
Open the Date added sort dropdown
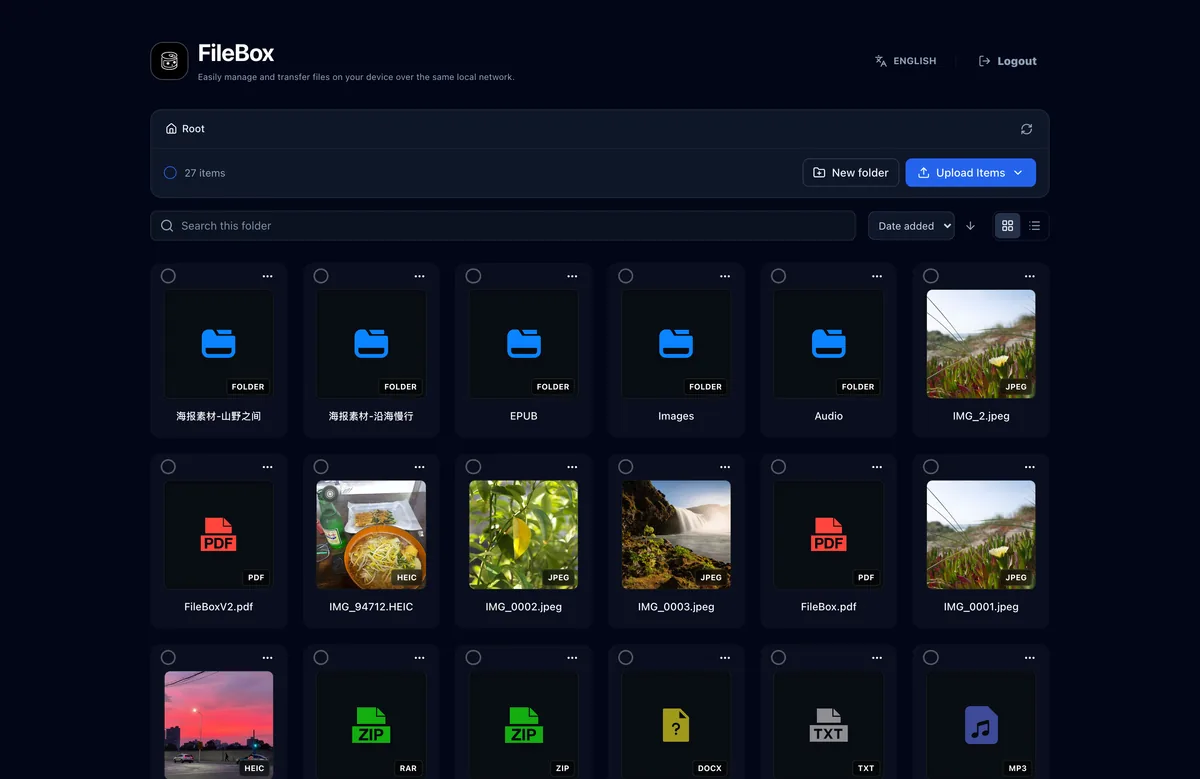click(x=911, y=226)
